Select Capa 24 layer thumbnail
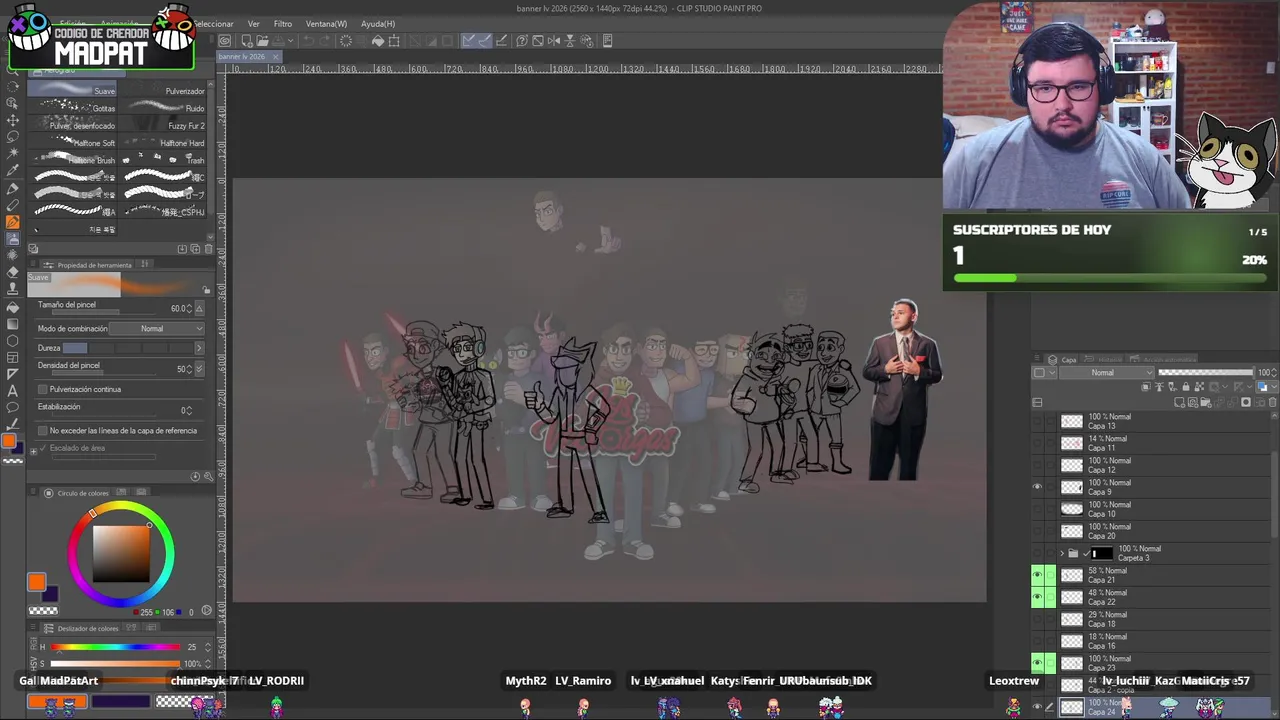This screenshot has height=720, width=1280. 1071,707
